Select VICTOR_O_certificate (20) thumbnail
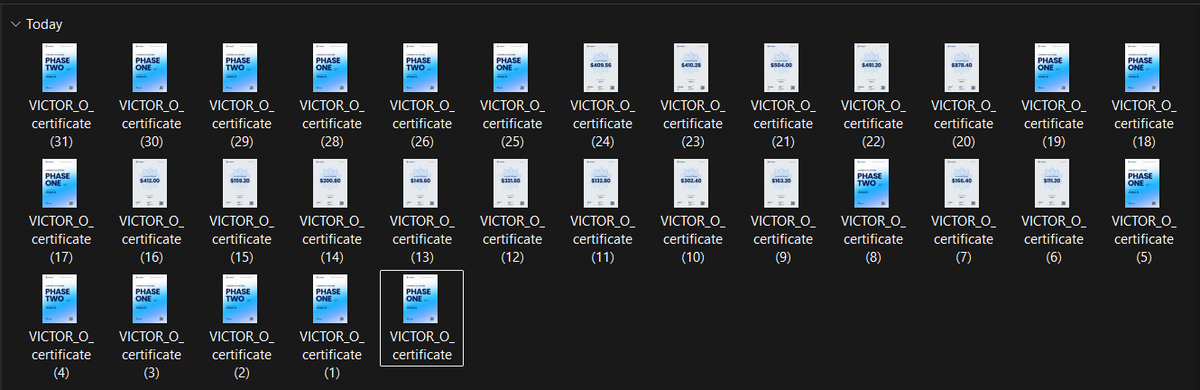This screenshot has height=390, width=1200. [x=962, y=67]
